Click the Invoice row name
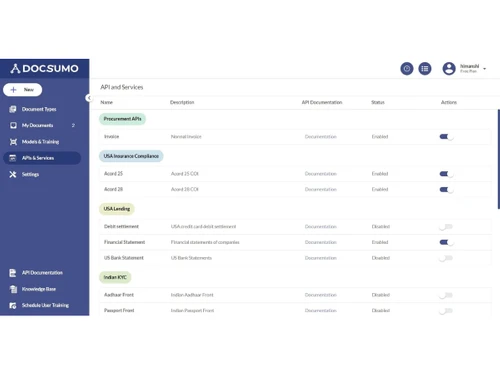Viewport: 500px width, 375px height. 111,137
